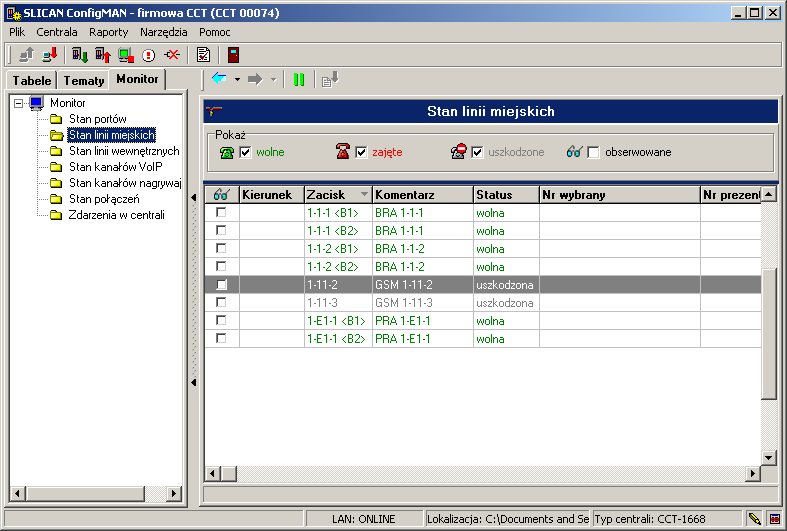The image size is (787, 531).
Task: Open the Plik menu
Action: (x=17, y=32)
